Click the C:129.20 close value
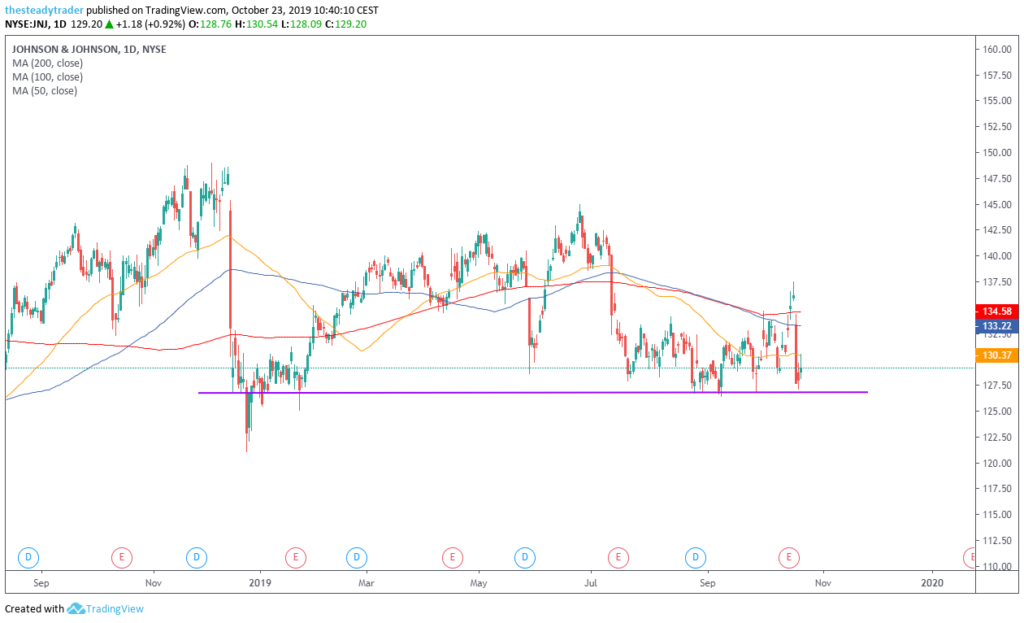The width and height of the screenshot is (1024, 623). tap(345, 24)
